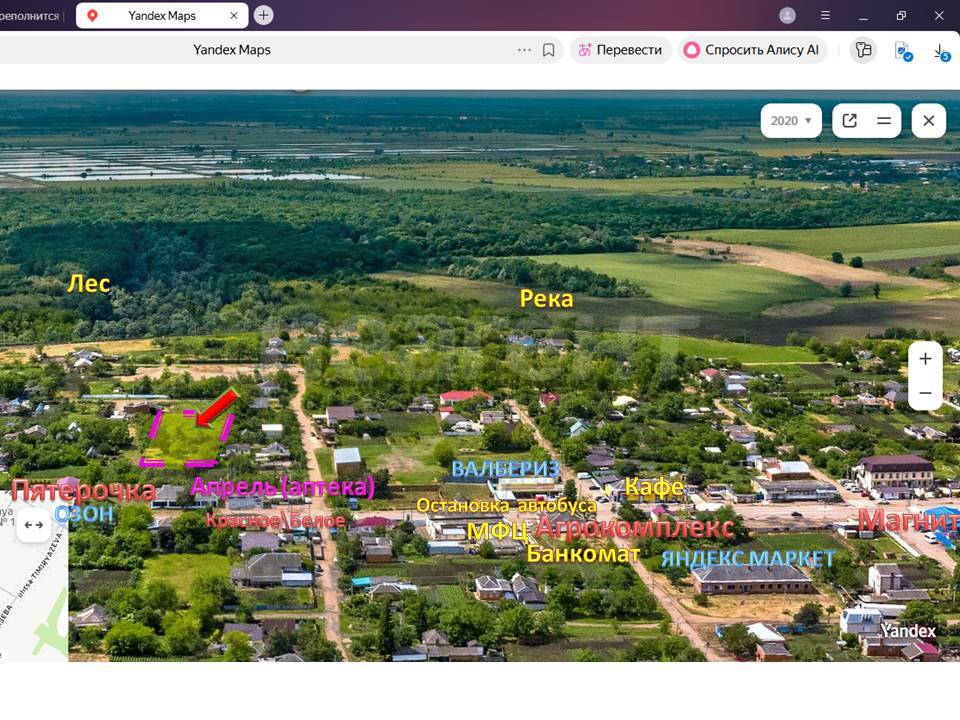Click the panorama share icon

click(x=850, y=121)
